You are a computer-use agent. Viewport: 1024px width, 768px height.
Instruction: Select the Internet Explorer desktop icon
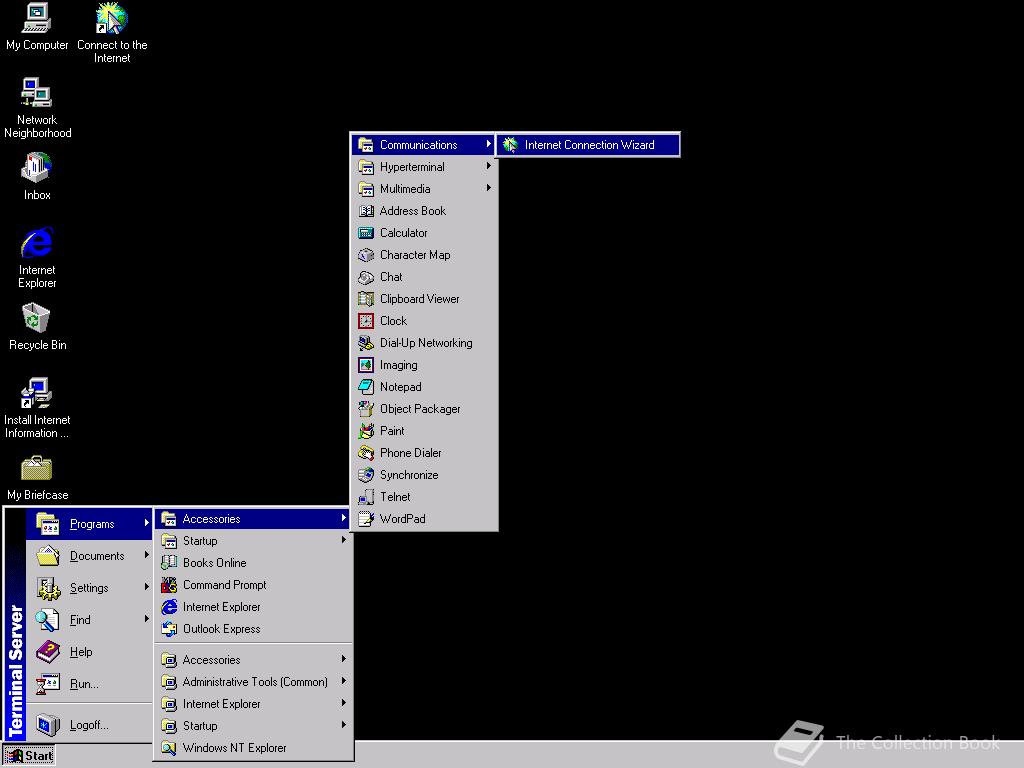[x=37, y=258]
